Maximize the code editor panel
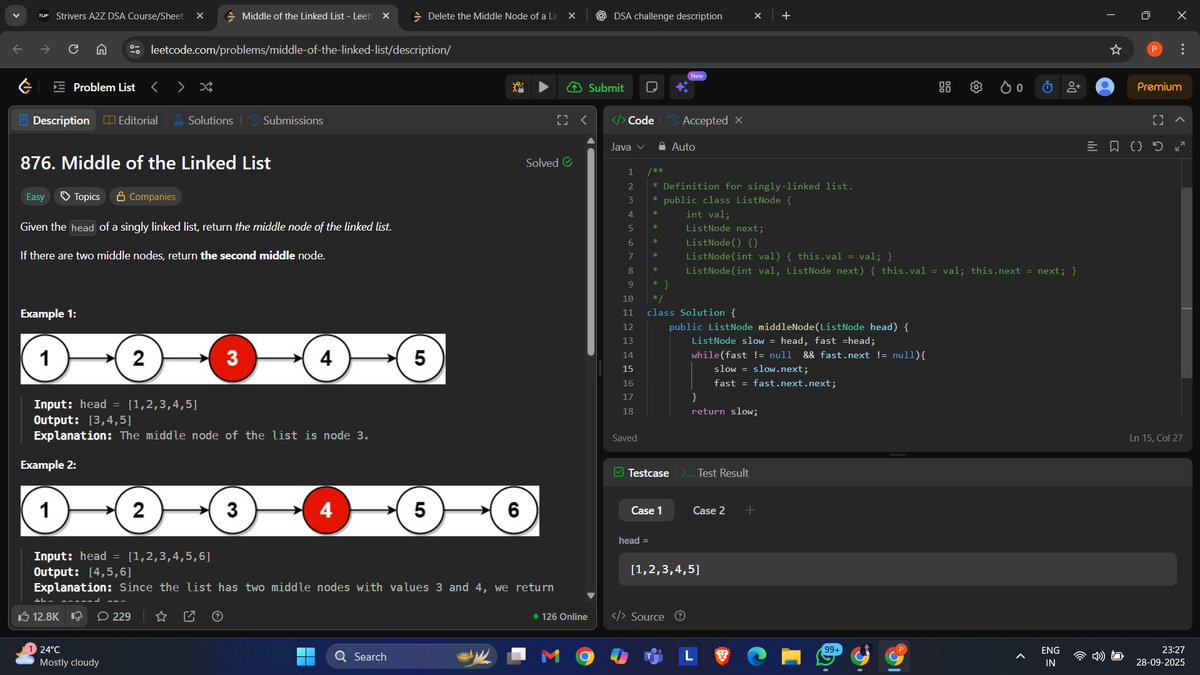The image size is (1200, 675). pos(1158,121)
